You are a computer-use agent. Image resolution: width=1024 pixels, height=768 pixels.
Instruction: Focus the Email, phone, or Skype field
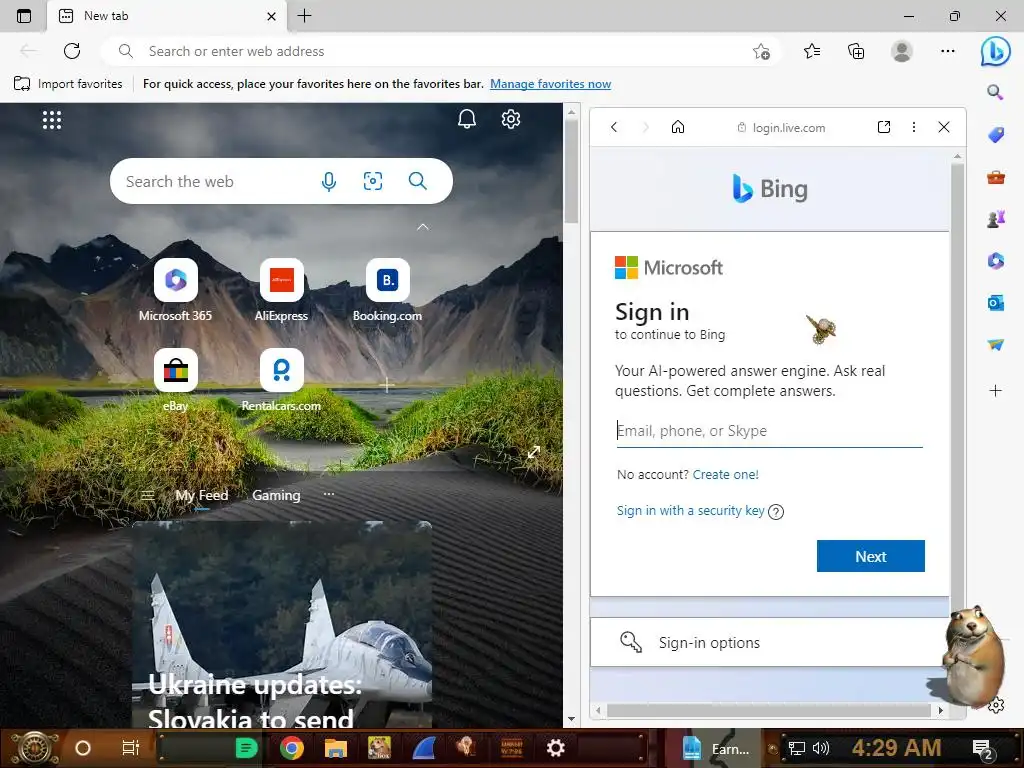tap(769, 431)
